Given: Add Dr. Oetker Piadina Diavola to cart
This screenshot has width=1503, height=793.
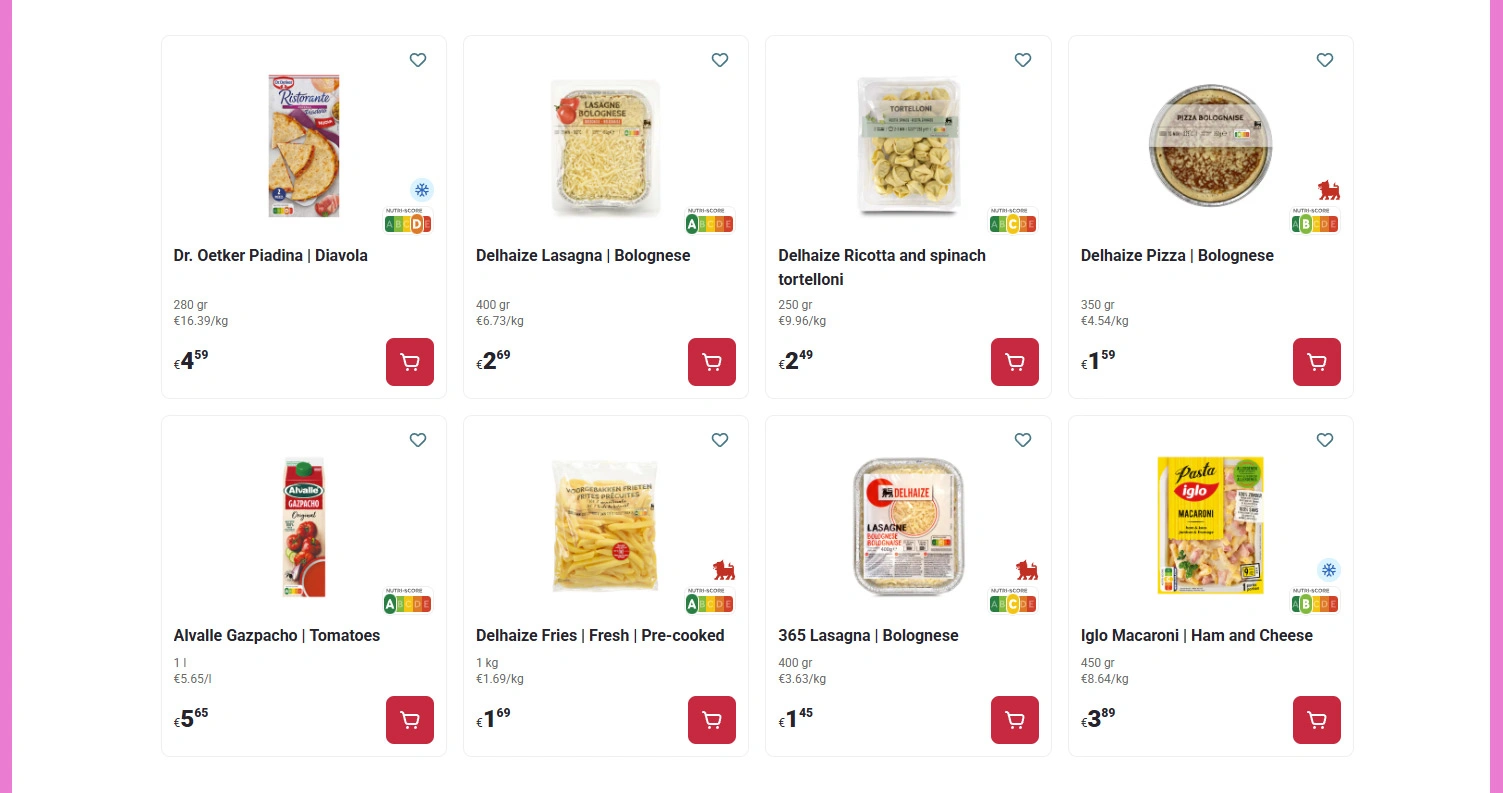Looking at the screenshot, I should click(x=410, y=362).
